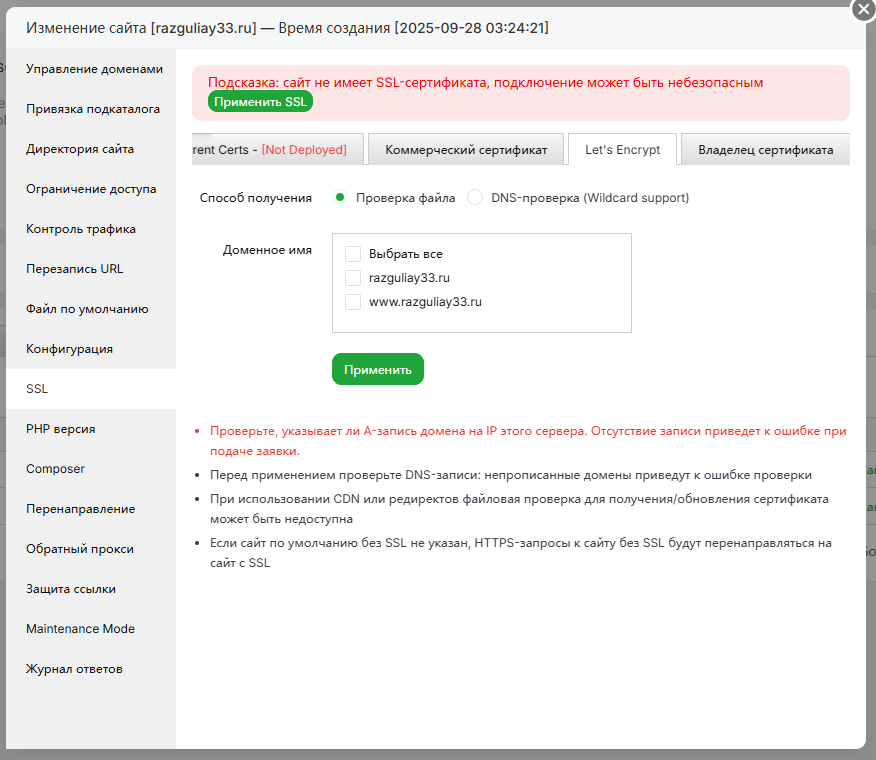Open 'Обратный прокси' section

80,549
